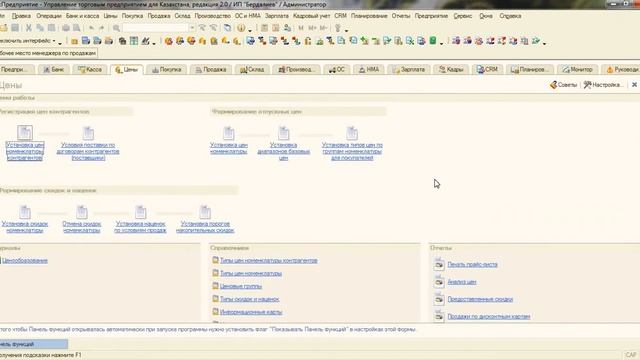640x360 pixels.
Task: Open the Отчеты menu
Action: point(401,16)
